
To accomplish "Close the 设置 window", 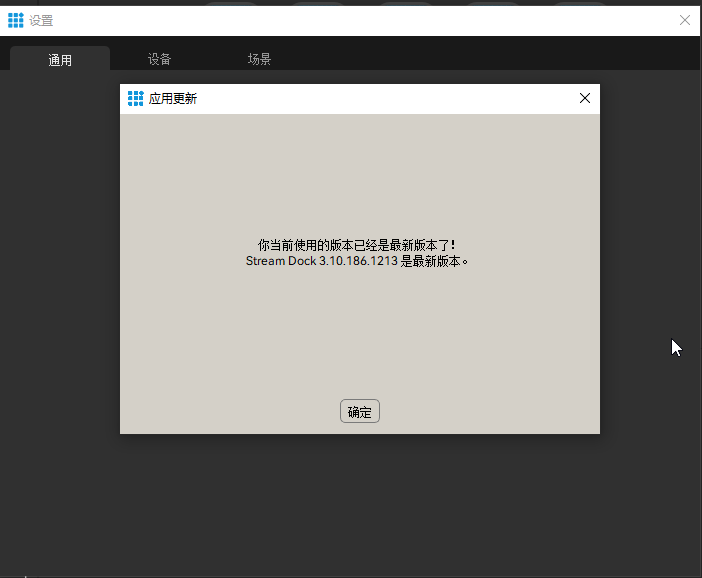I will point(685,20).
